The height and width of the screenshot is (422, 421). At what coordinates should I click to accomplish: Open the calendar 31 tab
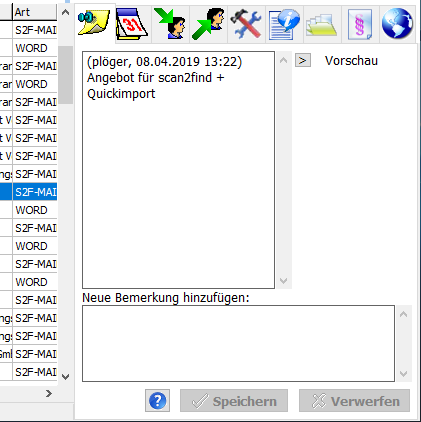tap(132, 24)
